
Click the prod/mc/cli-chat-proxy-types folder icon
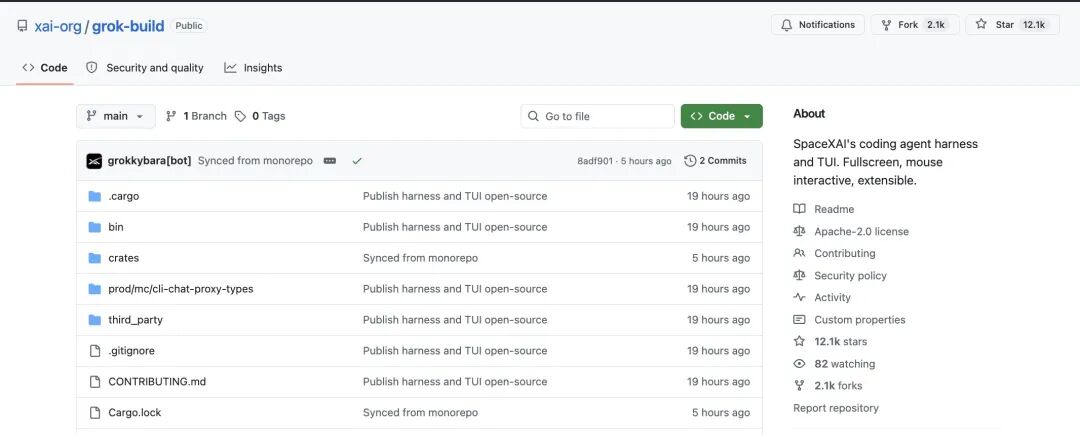point(95,289)
